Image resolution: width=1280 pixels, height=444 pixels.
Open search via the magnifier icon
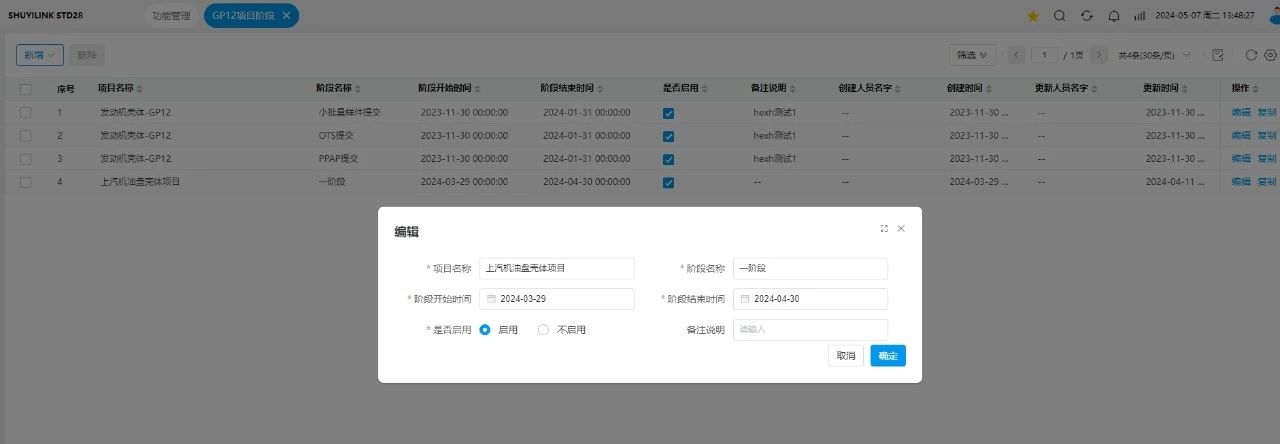(1060, 16)
